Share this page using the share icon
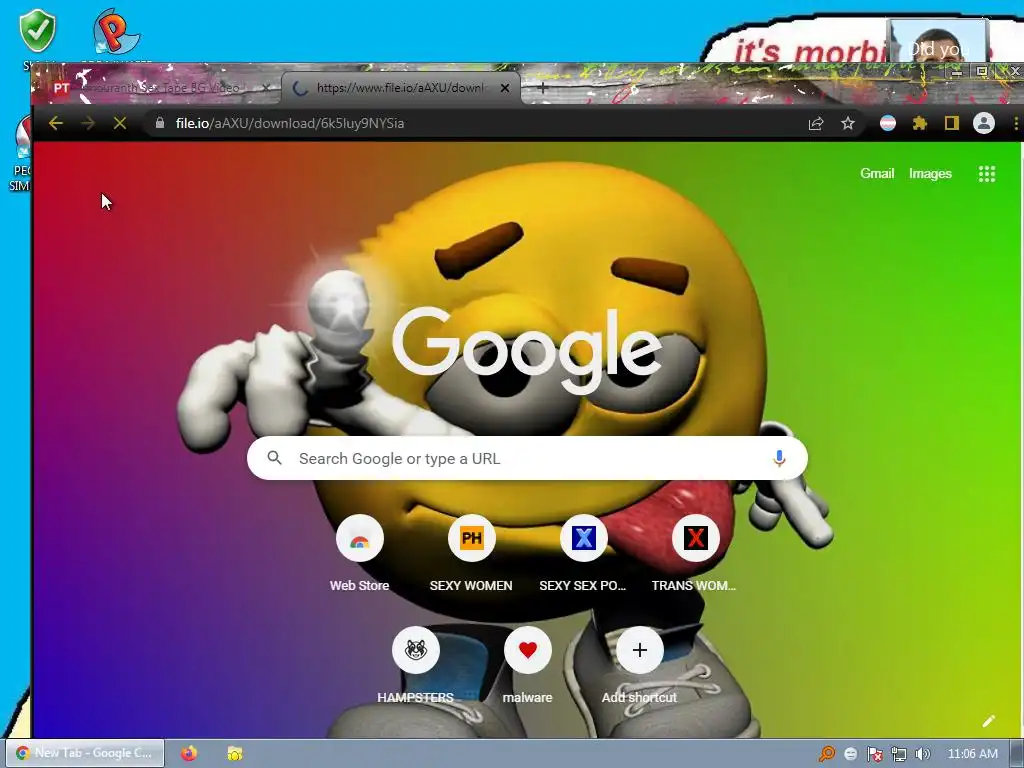Image resolution: width=1024 pixels, height=768 pixels. tap(816, 123)
